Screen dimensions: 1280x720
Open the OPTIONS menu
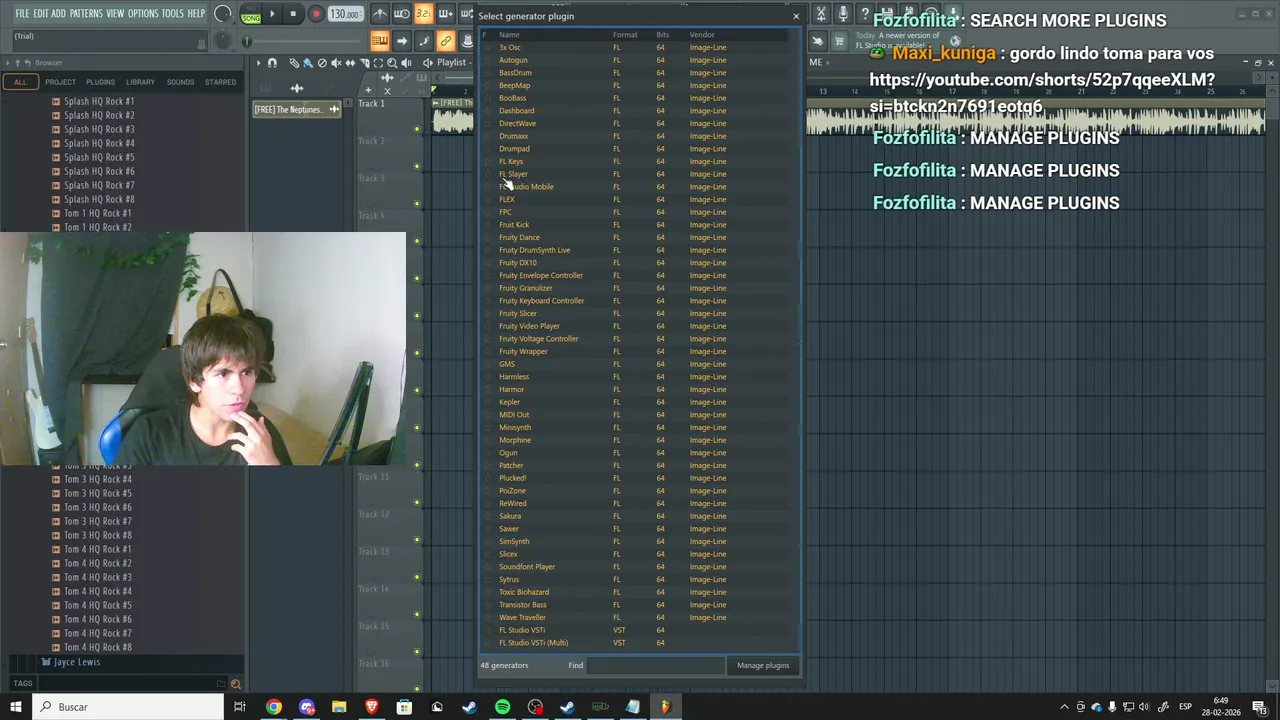(143, 13)
